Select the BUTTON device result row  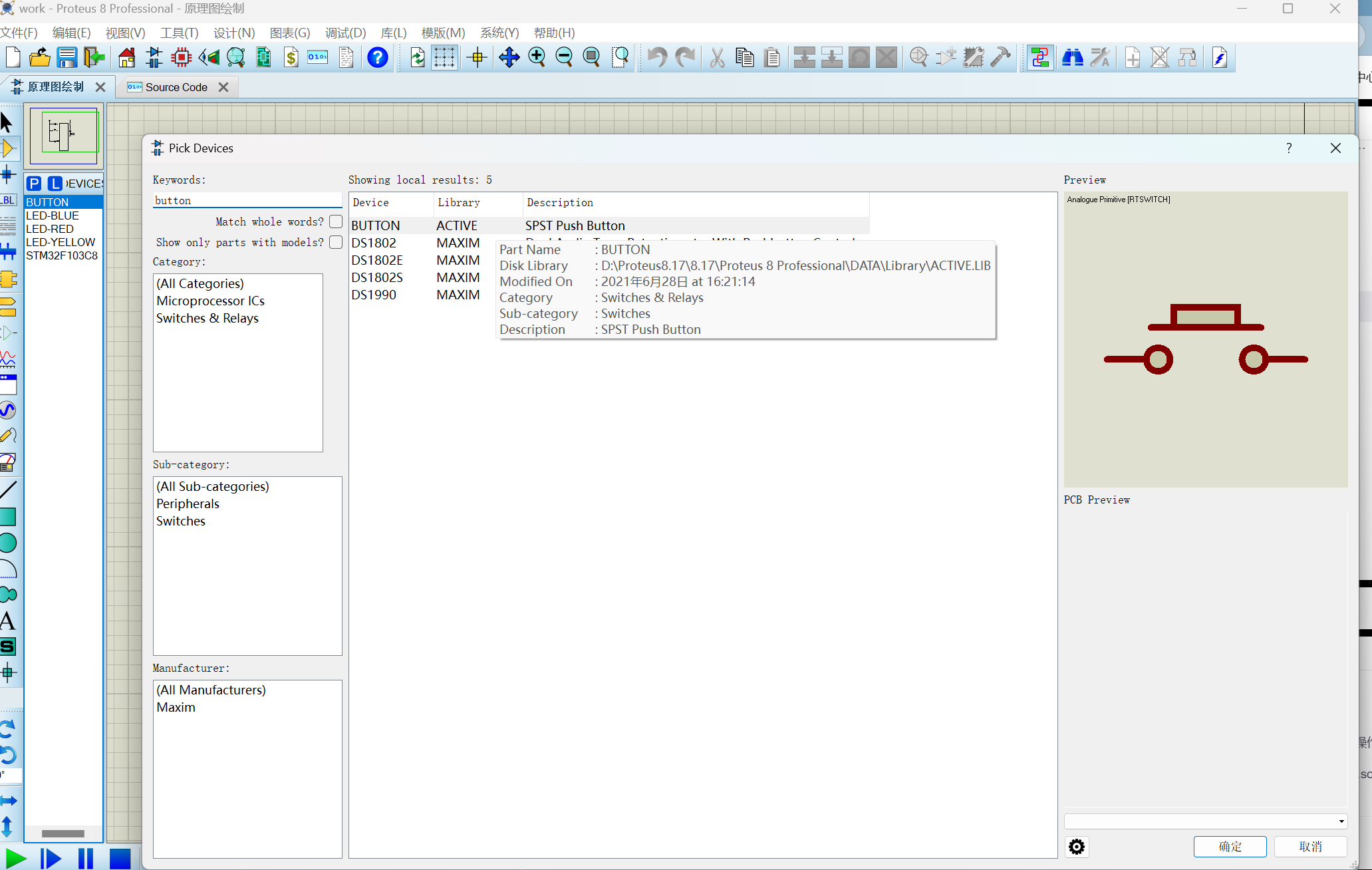tap(609, 225)
